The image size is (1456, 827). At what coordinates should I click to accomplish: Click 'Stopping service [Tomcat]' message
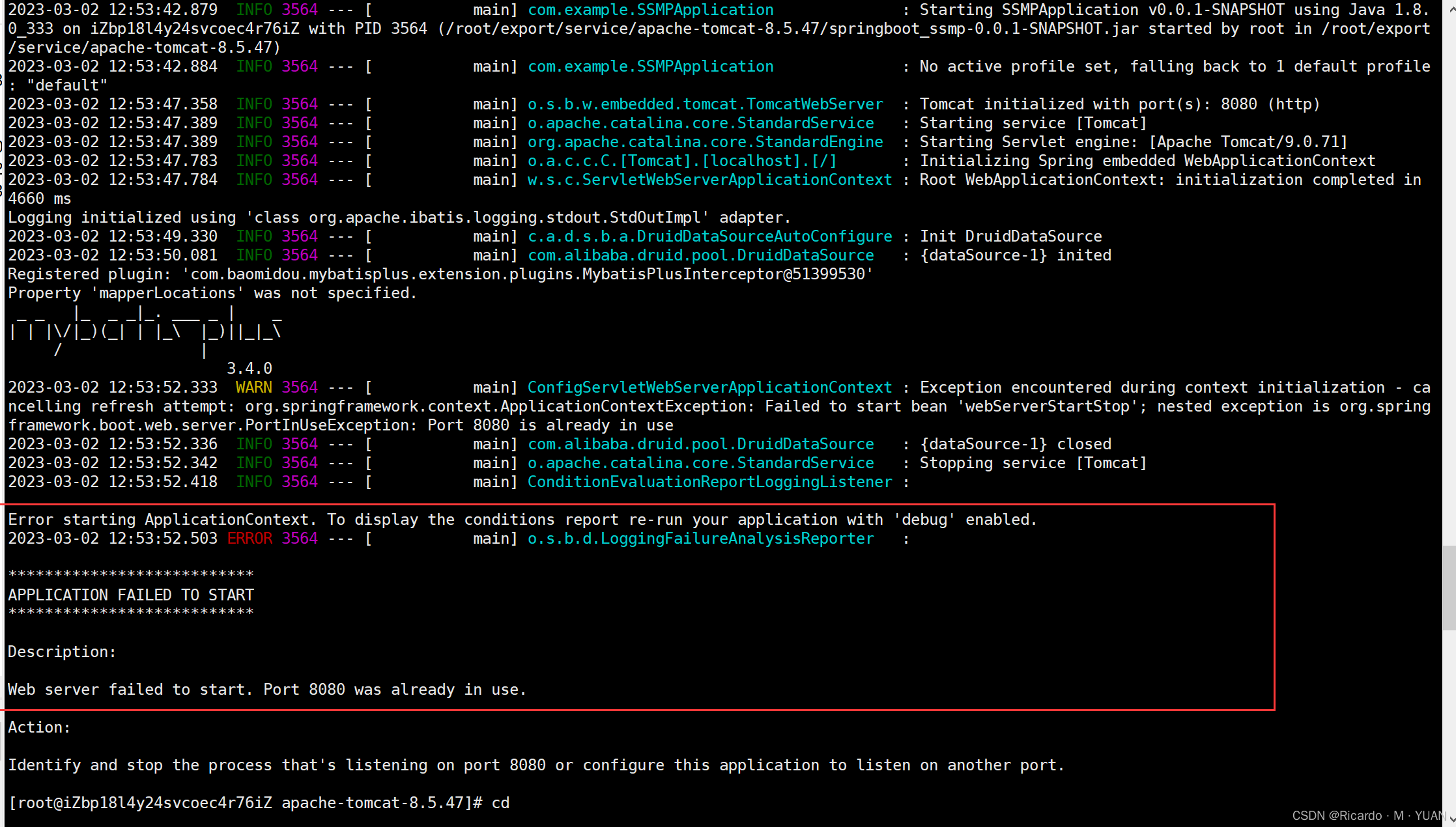point(1033,463)
